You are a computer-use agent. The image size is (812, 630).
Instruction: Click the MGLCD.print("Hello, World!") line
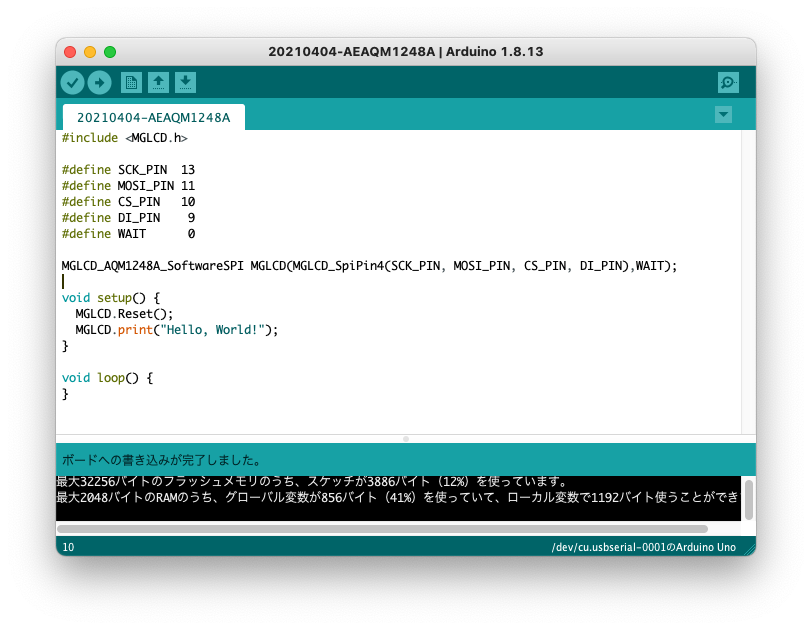(177, 330)
